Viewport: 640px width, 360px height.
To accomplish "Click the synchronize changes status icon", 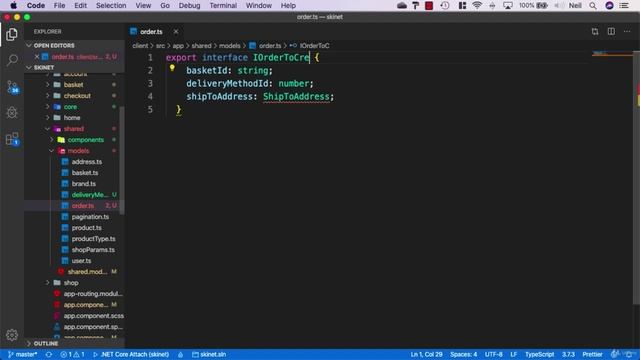I will click(49, 354).
